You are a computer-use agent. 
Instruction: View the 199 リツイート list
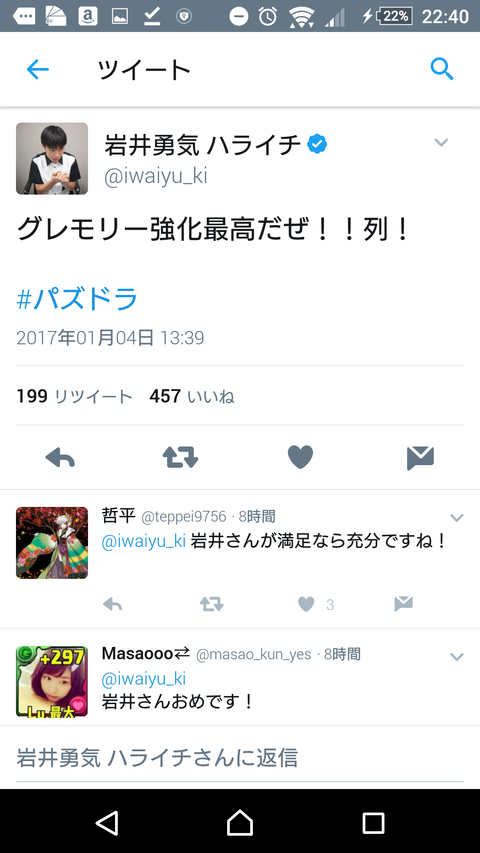pyautogui.click(x=74, y=397)
